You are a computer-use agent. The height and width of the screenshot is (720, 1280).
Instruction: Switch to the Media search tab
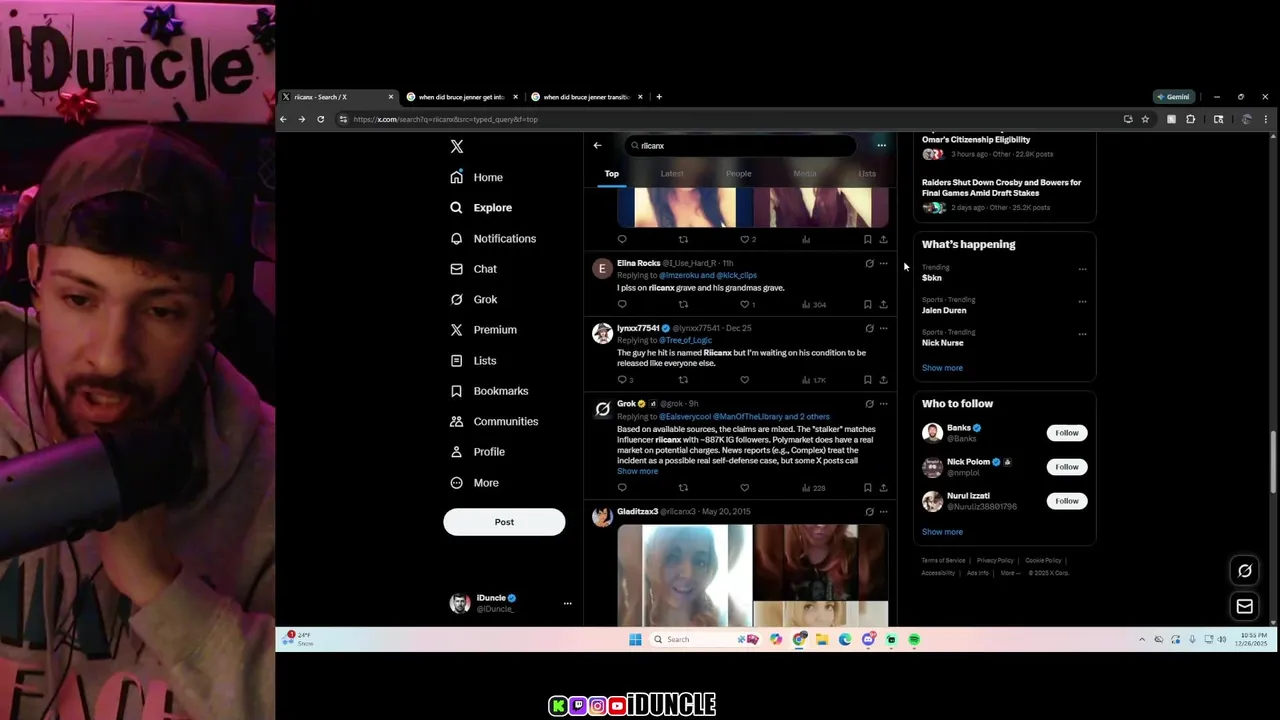pyautogui.click(x=805, y=173)
